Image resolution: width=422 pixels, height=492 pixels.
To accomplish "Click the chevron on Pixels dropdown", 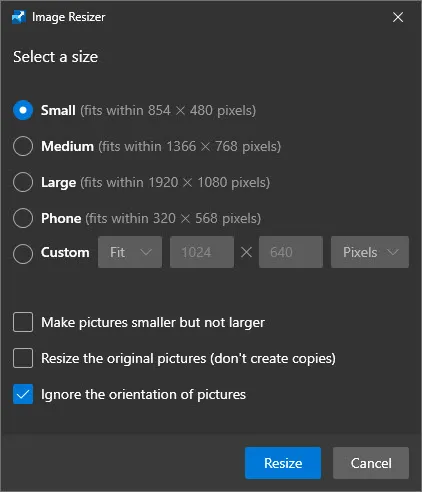I will [393, 252].
